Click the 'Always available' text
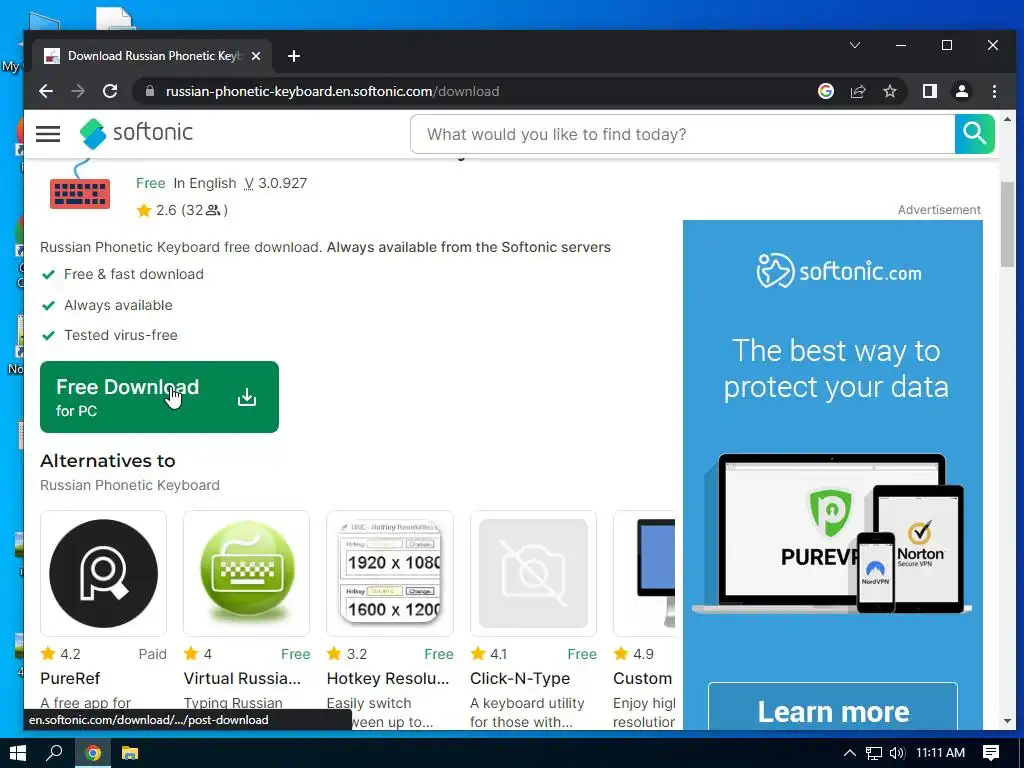The height and width of the screenshot is (768, 1024). [118, 305]
